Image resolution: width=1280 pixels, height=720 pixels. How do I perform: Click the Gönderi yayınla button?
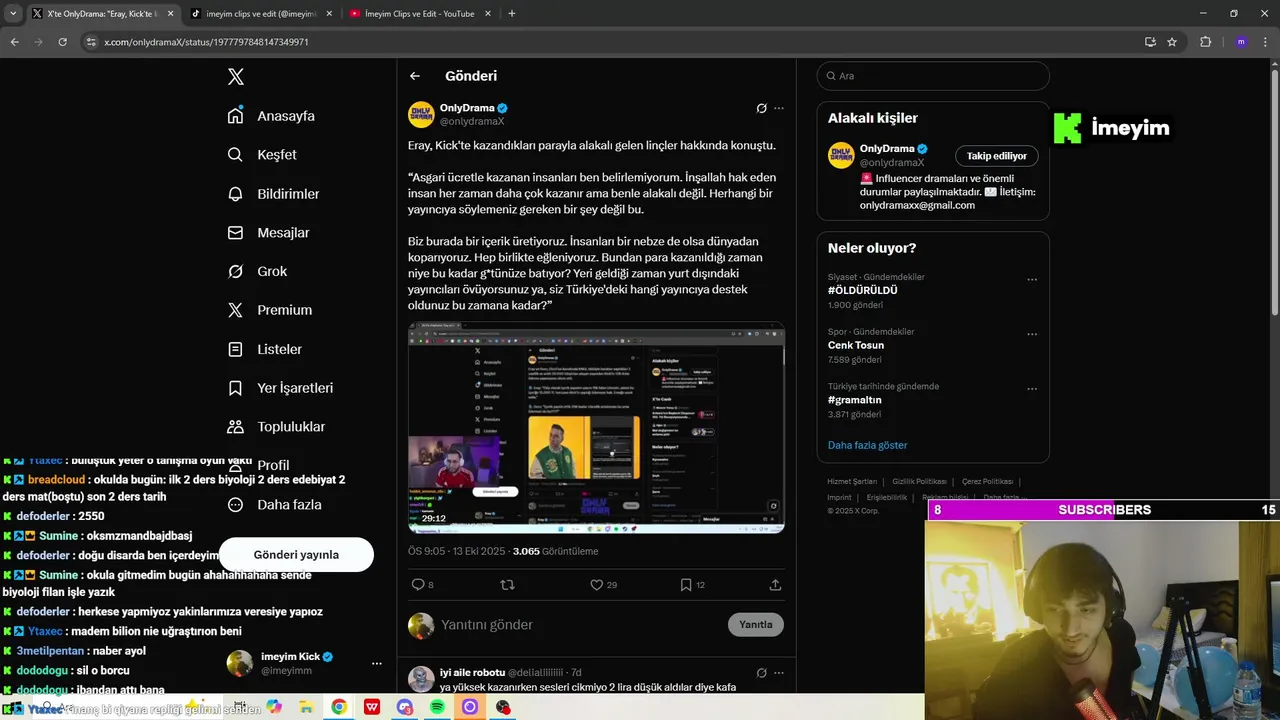coord(296,555)
